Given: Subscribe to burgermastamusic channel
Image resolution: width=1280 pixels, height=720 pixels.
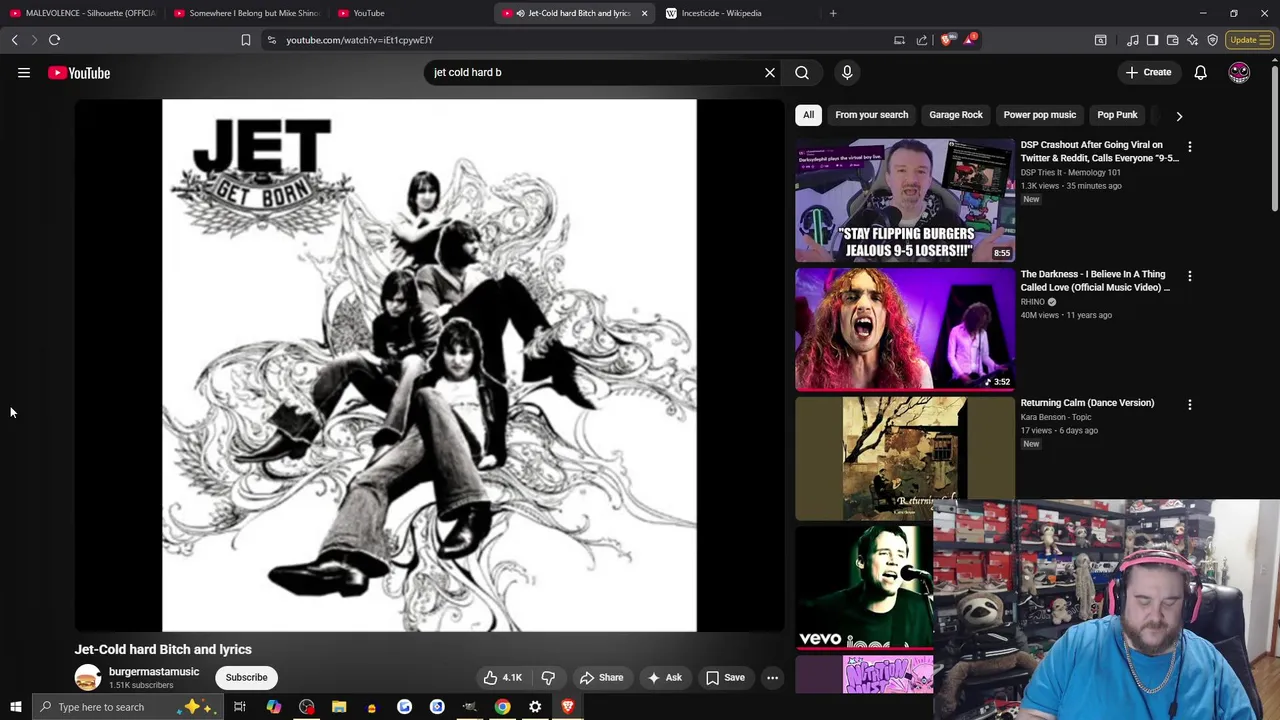Looking at the screenshot, I should click(246, 677).
